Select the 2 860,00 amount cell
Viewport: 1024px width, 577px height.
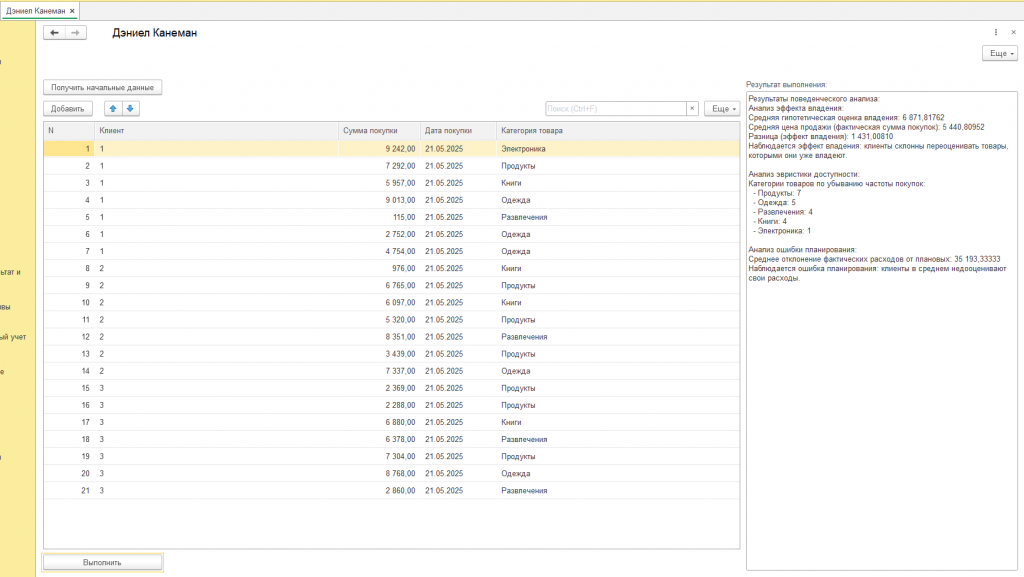pyautogui.click(x=379, y=490)
